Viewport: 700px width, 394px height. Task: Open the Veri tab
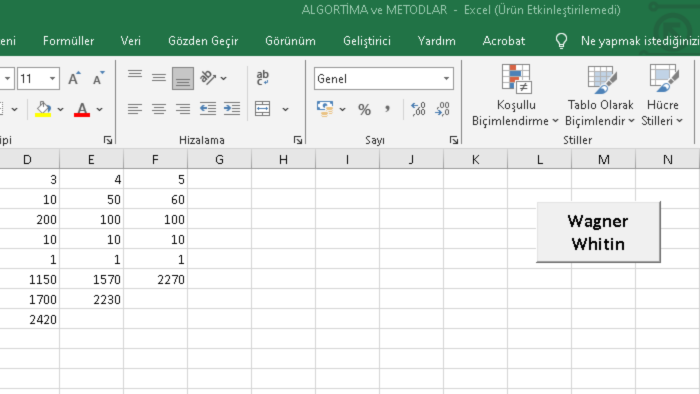click(130, 41)
